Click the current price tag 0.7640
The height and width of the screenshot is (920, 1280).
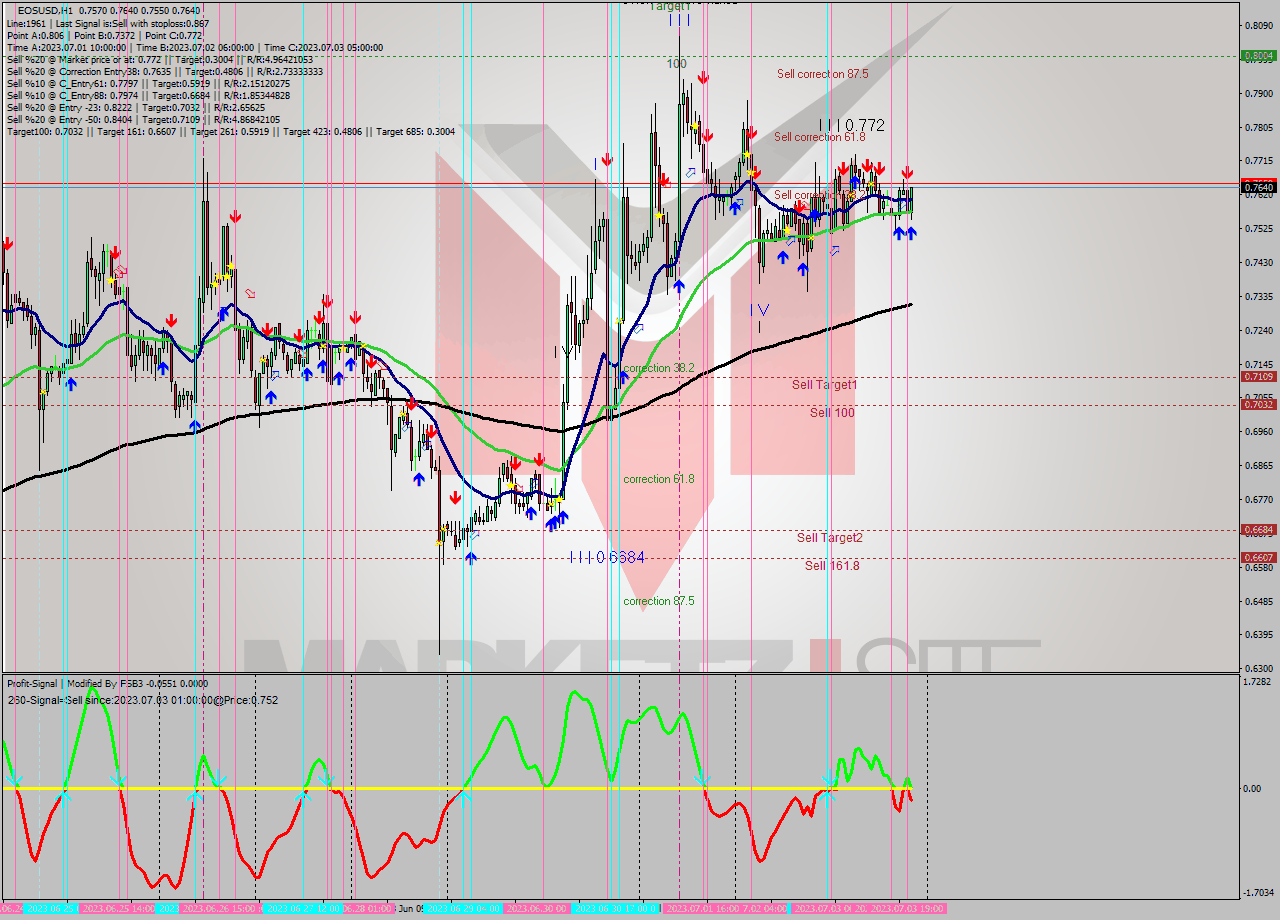coord(1258,186)
